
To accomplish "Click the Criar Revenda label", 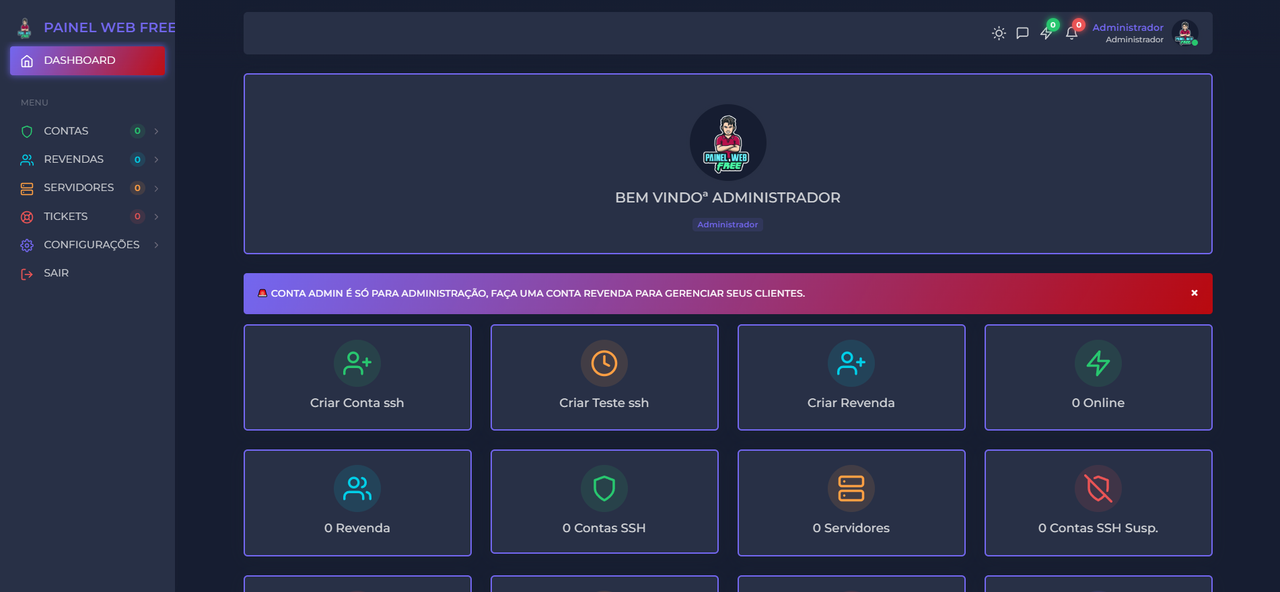I will 851,403.
